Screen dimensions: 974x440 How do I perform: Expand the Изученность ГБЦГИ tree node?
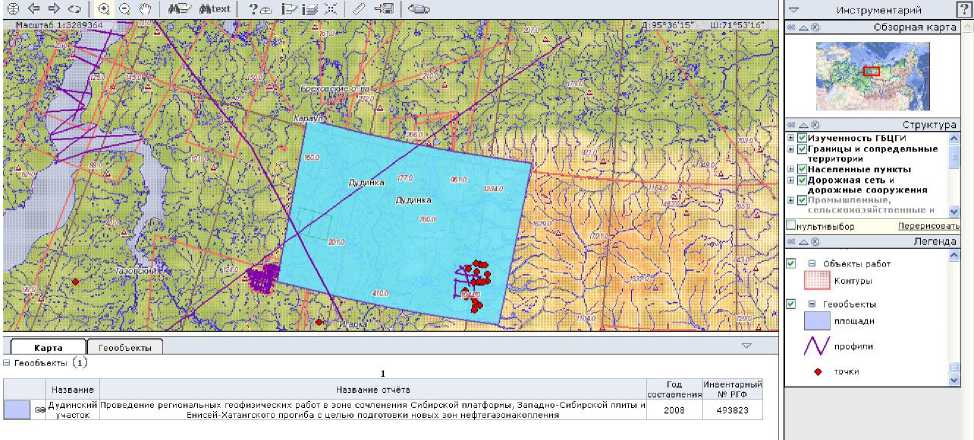coord(791,137)
